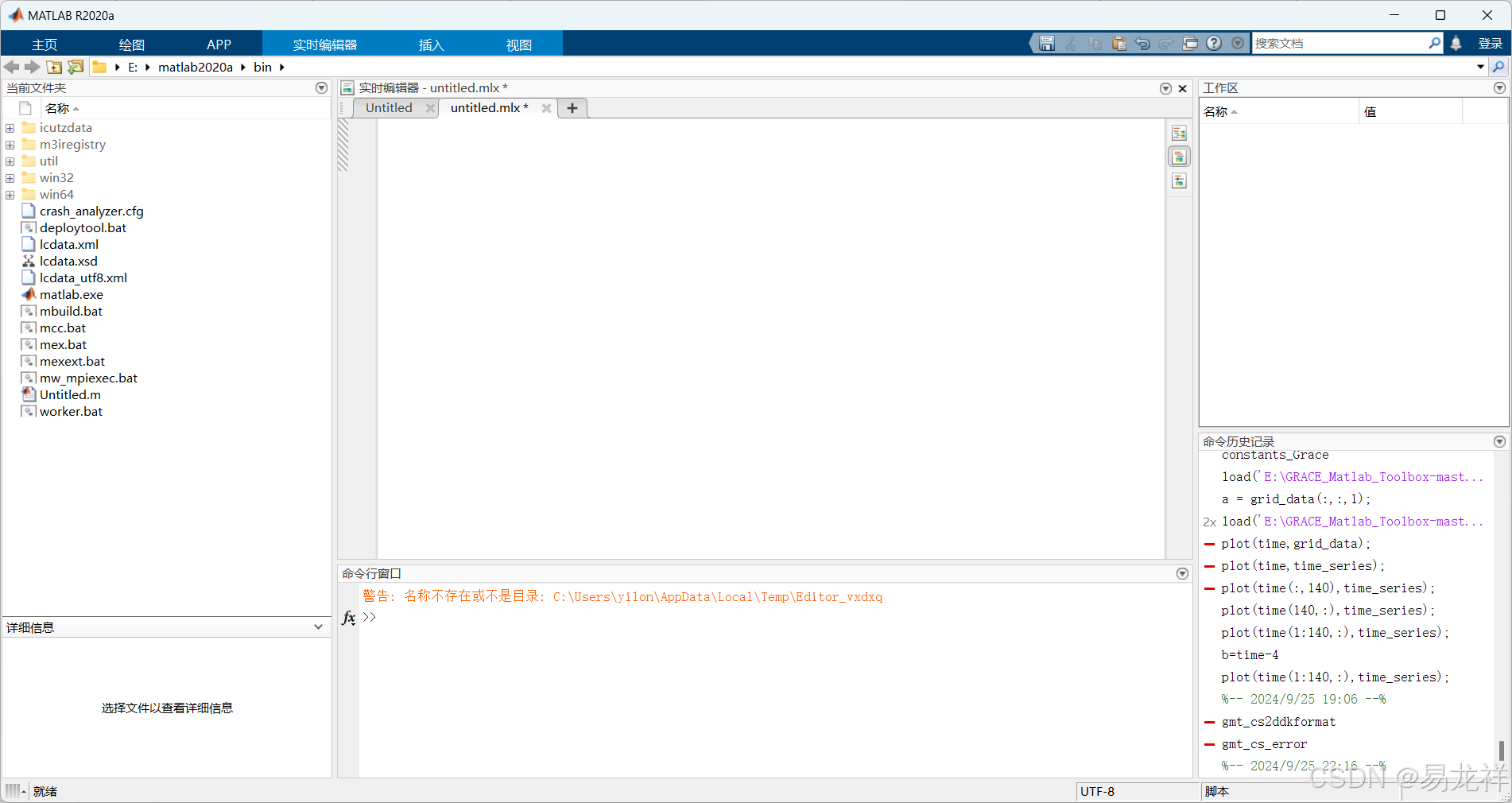The image size is (1512, 803).
Task: Sort files by 名称 column header
Action: (x=57, y=108)
